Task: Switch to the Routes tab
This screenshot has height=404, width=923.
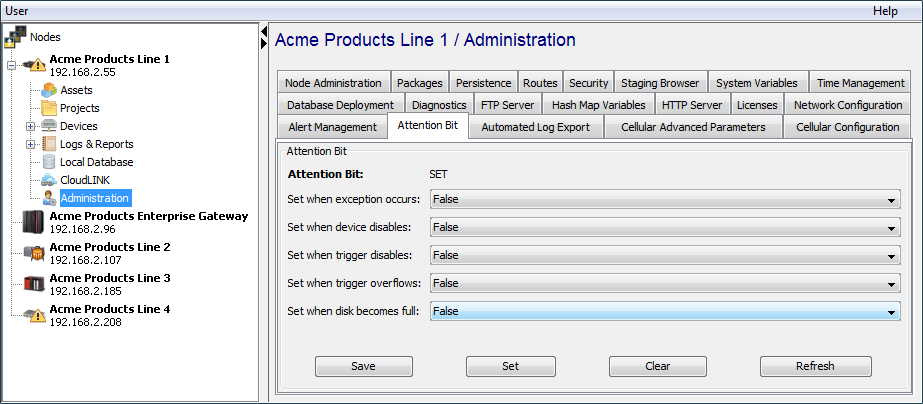Action: point(540,83)
